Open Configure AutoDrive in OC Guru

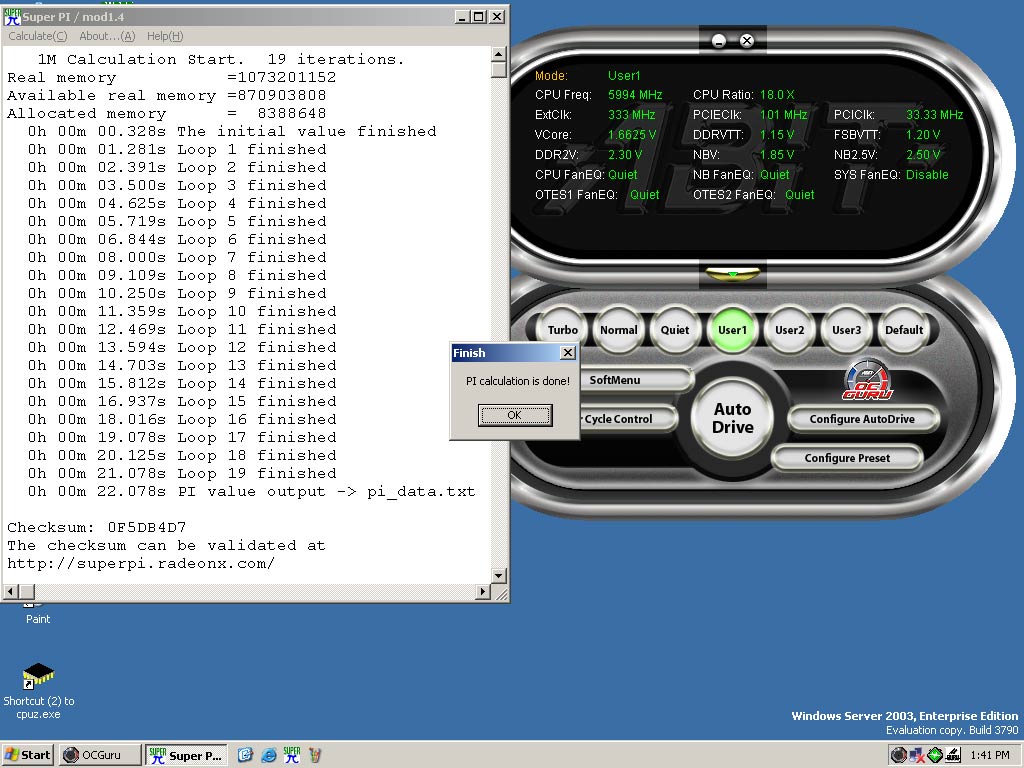pos(862,419)
